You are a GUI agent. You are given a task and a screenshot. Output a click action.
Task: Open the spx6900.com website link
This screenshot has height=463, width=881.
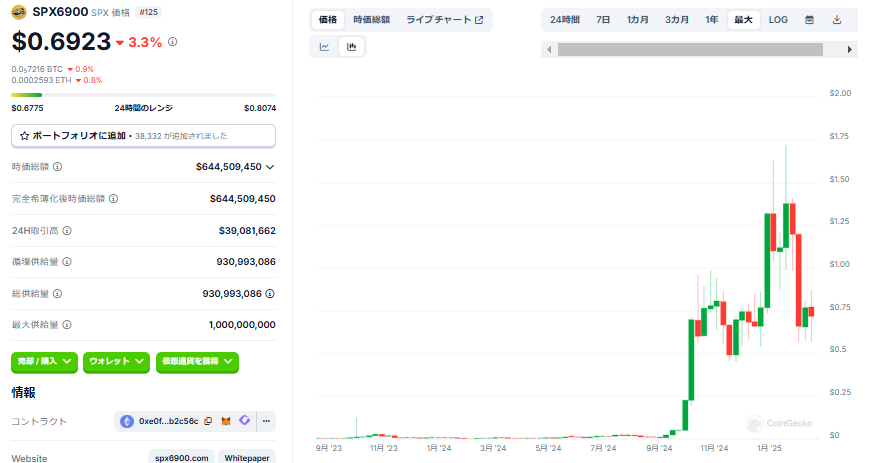coord(182,458)
